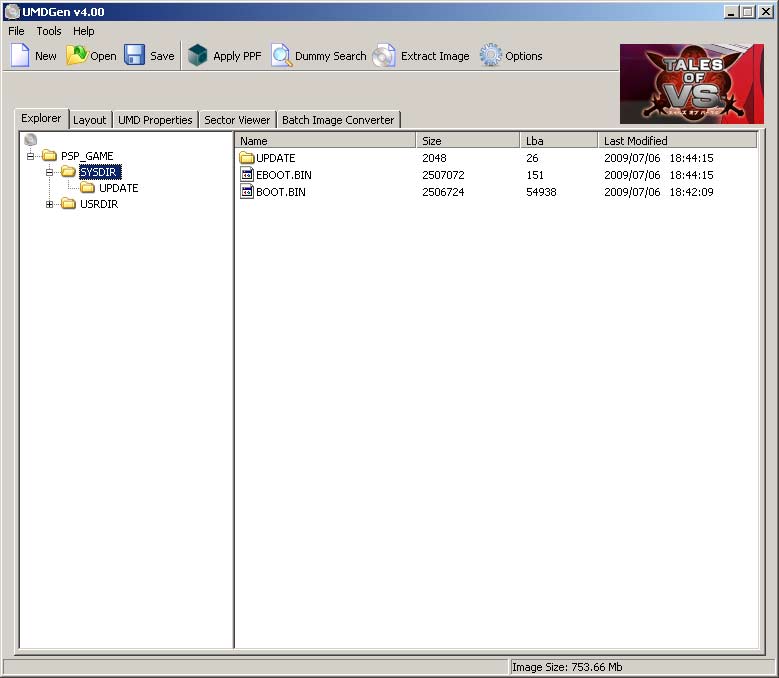Click the USRDIR folder icon in tree
779x678 pixels.
click(x=68, y=204)
